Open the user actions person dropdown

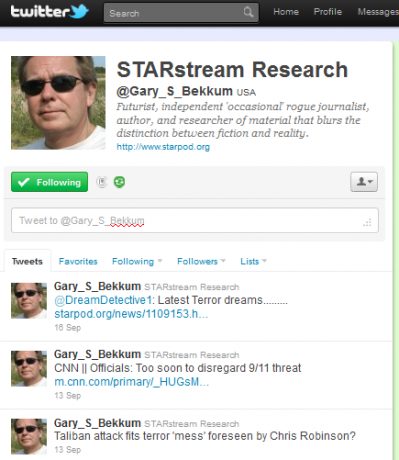coord(364,182)
